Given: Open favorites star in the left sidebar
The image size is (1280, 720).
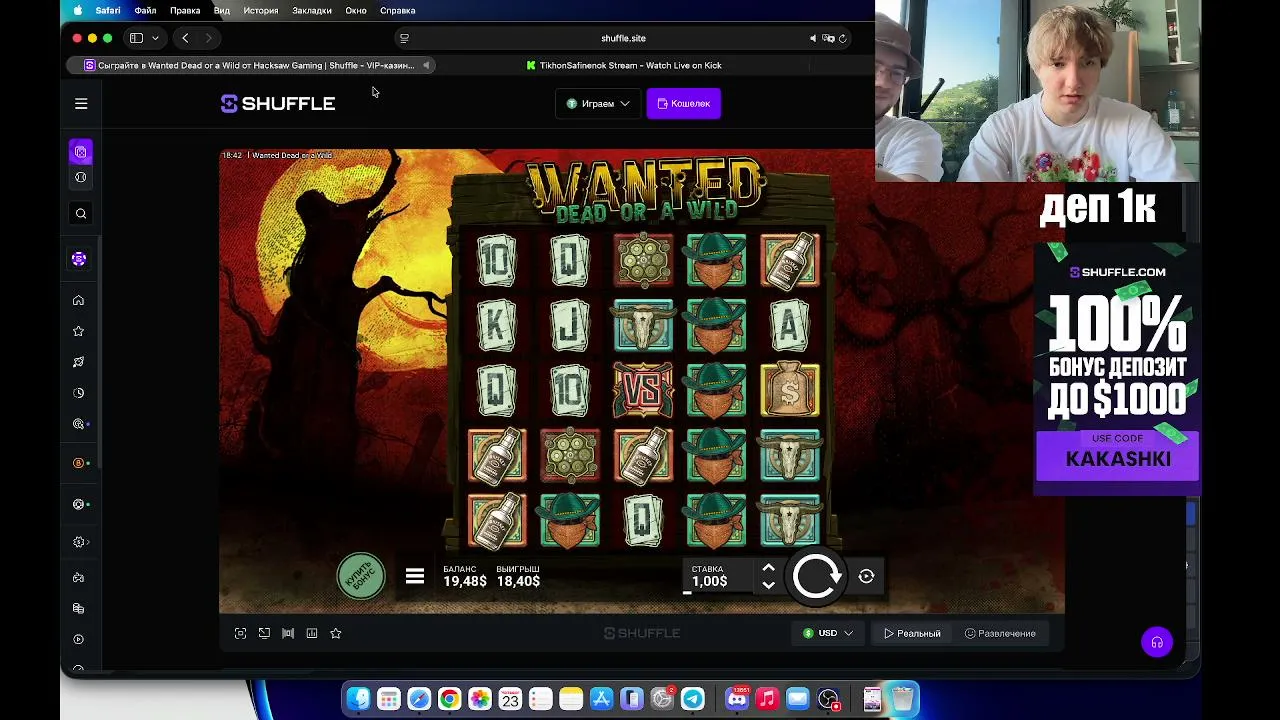Looking at the screenshot, I should (x=78, y=331).
